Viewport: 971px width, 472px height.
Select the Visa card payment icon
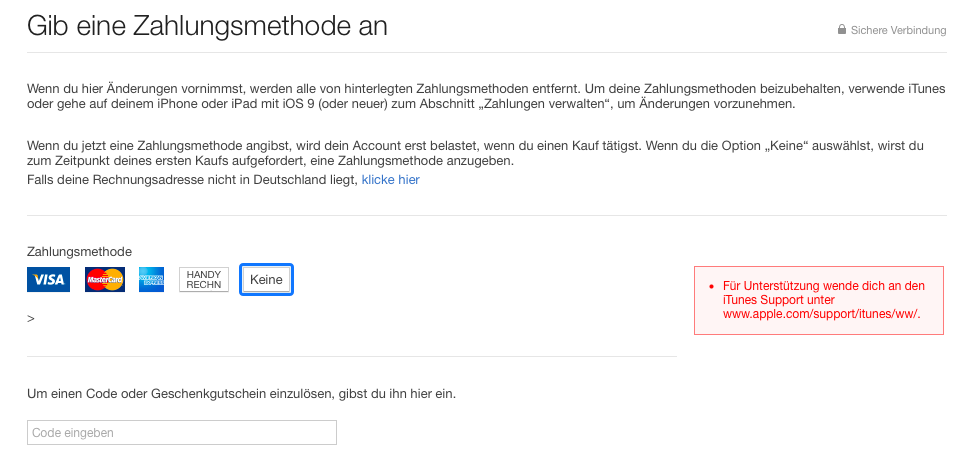pyautogui.click(x=48, y=280)
